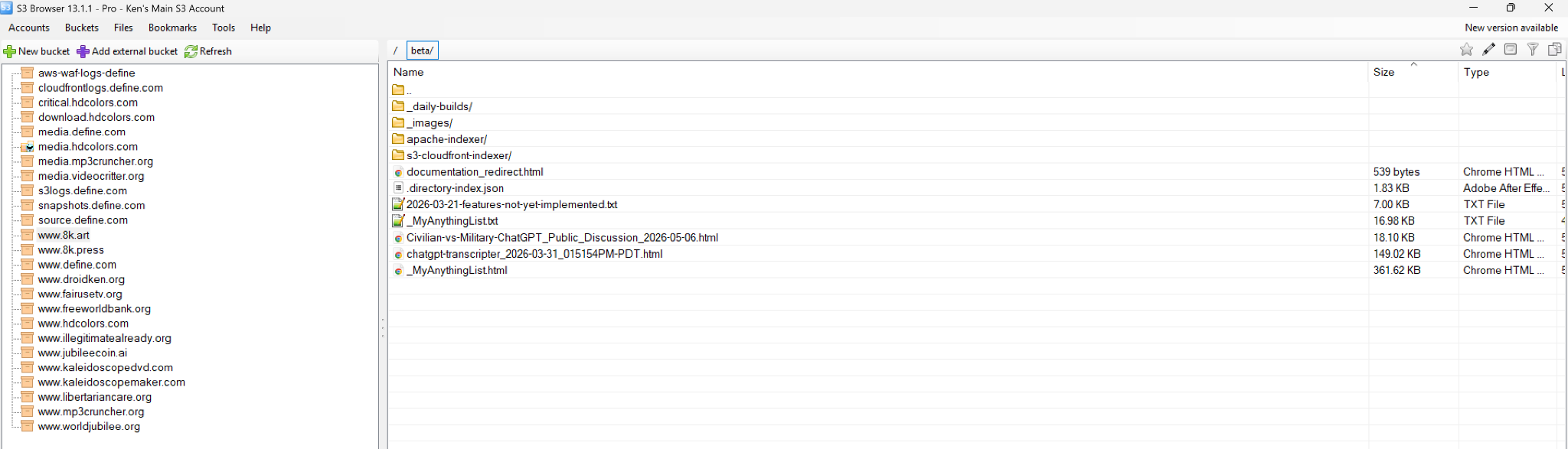Click folder icon of s3-cloudfront-indexer/

398,155
